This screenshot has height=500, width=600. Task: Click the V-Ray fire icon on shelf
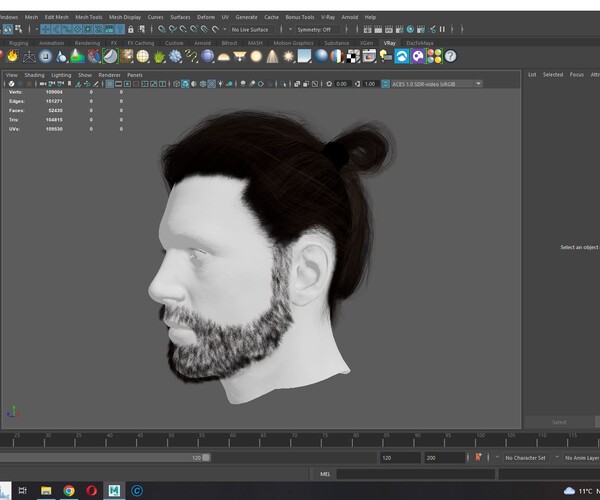pos(13,56)
